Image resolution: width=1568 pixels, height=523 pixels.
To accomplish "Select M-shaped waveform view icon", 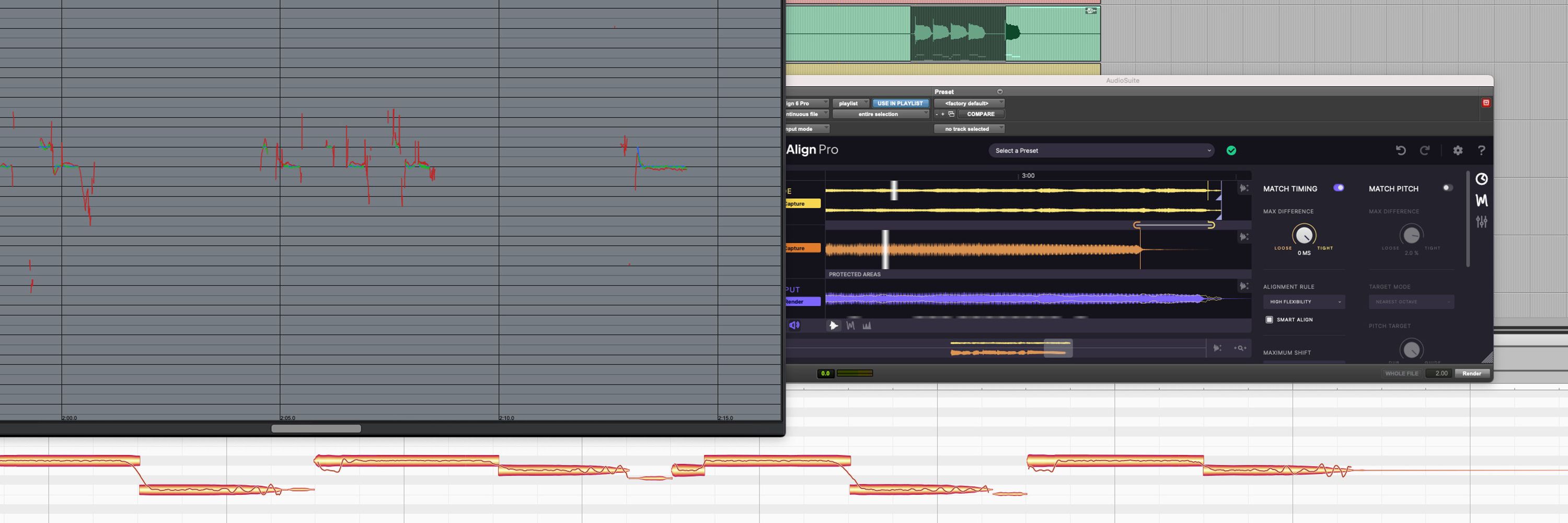I will tap(850, 326).
